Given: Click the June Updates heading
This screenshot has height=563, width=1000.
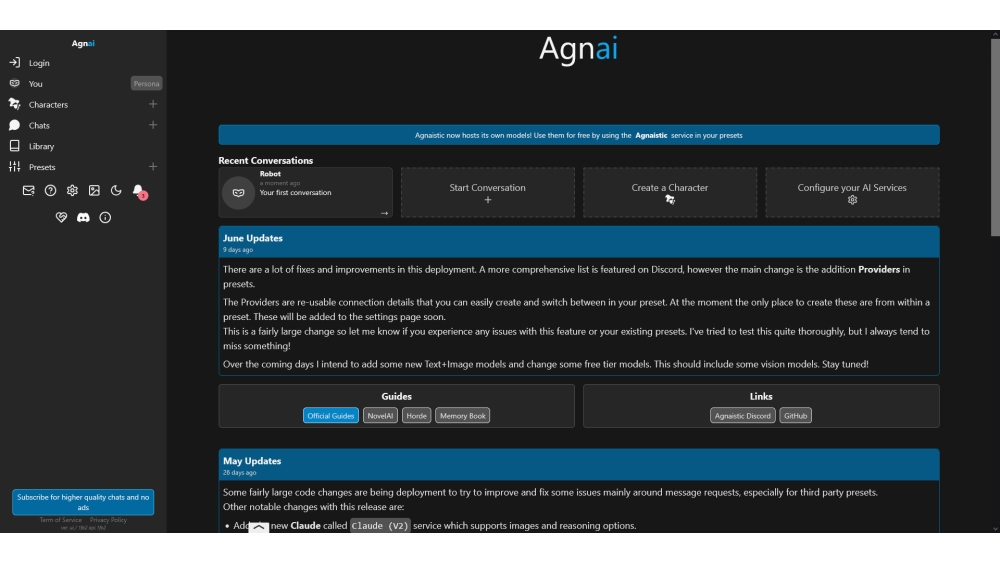Looking at the screenshot, I should pos(253,238).
